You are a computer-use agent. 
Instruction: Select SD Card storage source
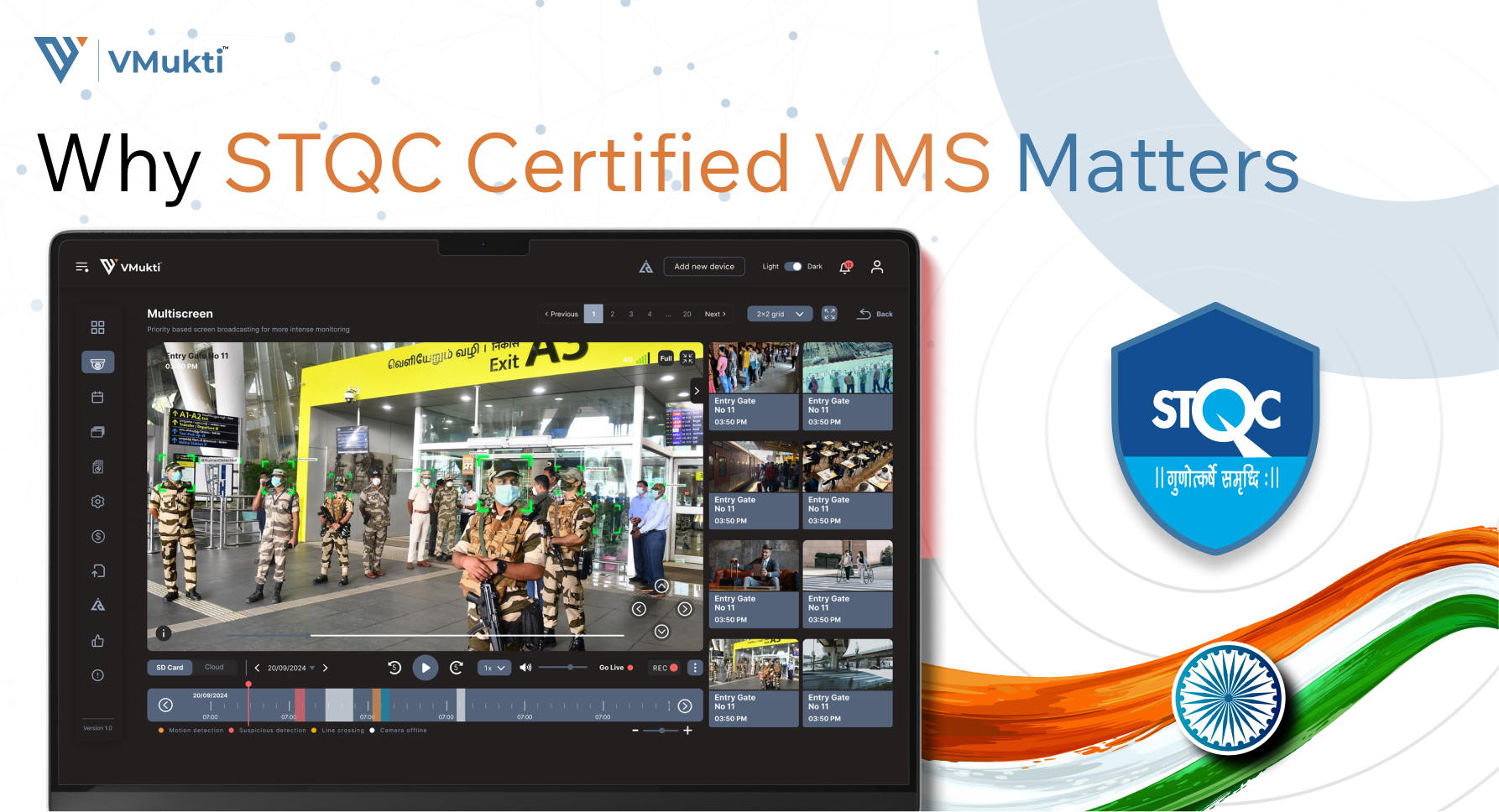[x=170, y=668]
